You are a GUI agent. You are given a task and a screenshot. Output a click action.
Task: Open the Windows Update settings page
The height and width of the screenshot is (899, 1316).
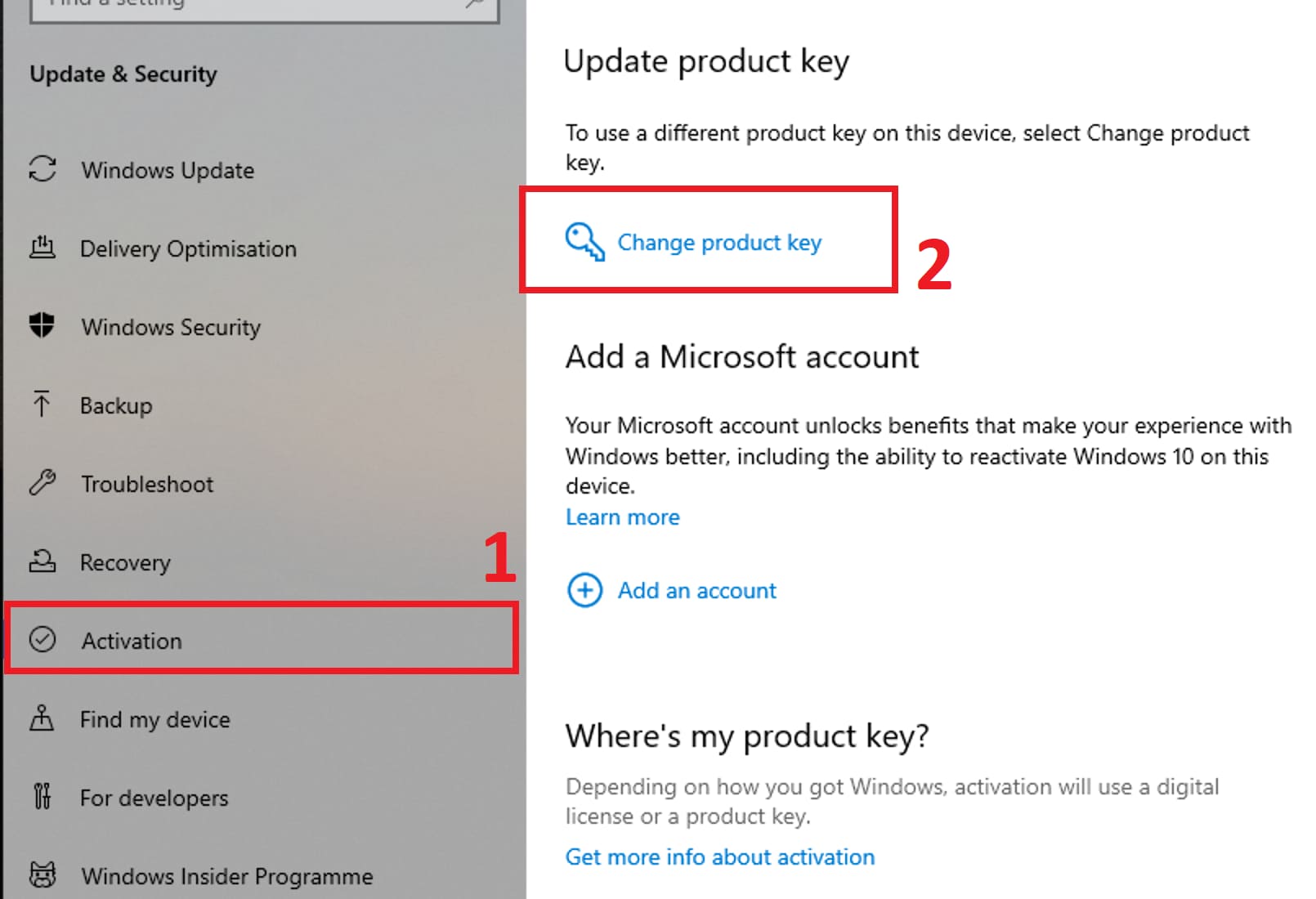click(168, 170)
